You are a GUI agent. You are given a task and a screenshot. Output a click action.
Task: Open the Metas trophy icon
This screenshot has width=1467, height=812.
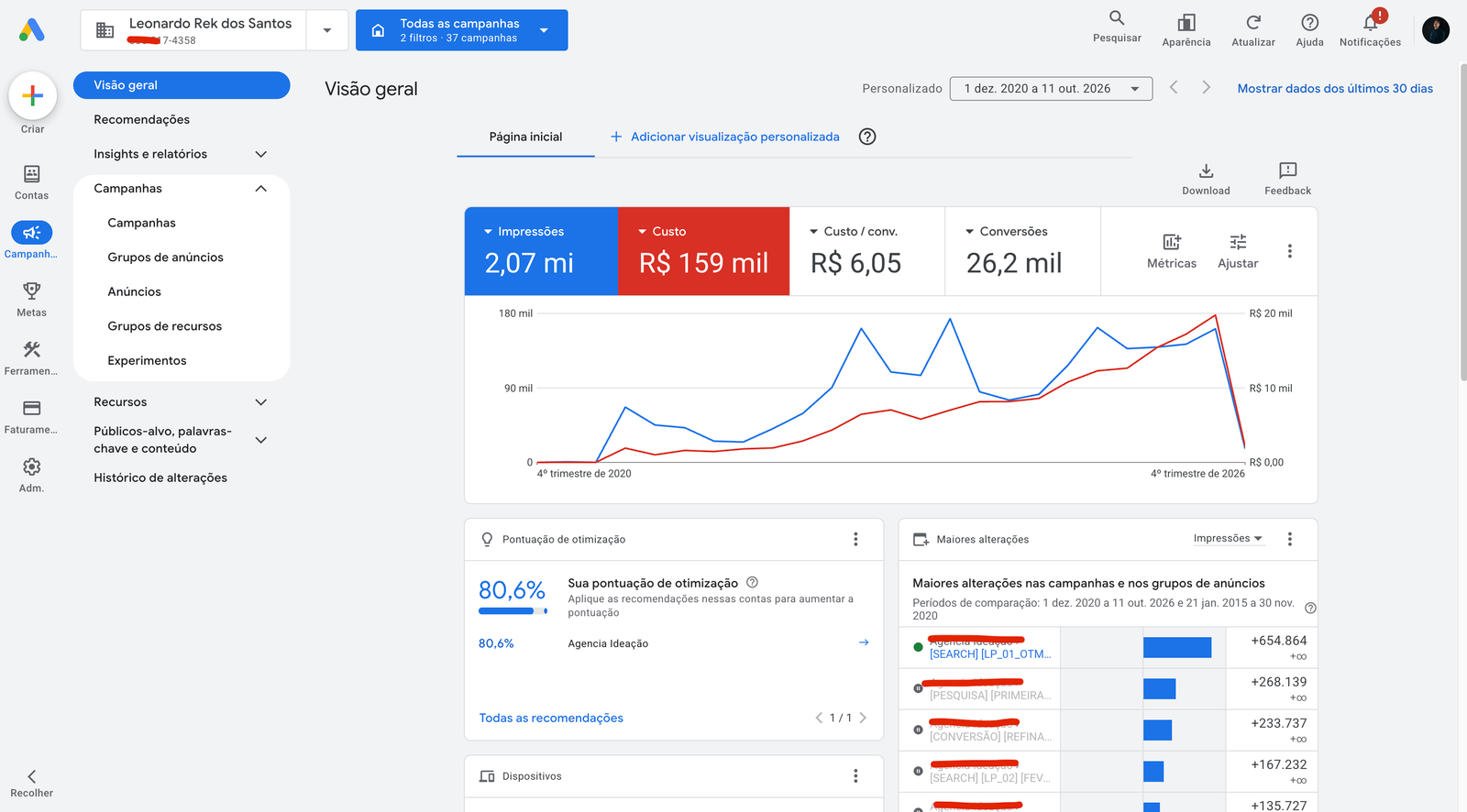coord(32,291)
